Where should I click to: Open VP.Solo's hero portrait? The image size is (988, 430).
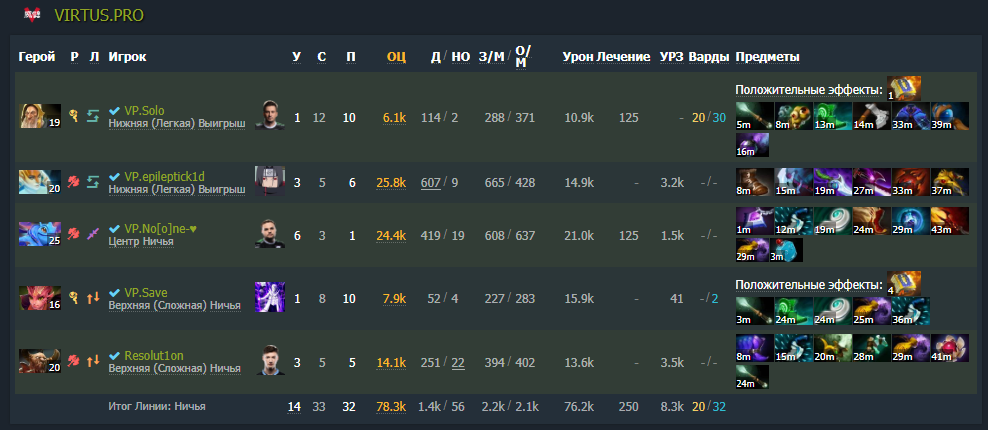[40, 117]
